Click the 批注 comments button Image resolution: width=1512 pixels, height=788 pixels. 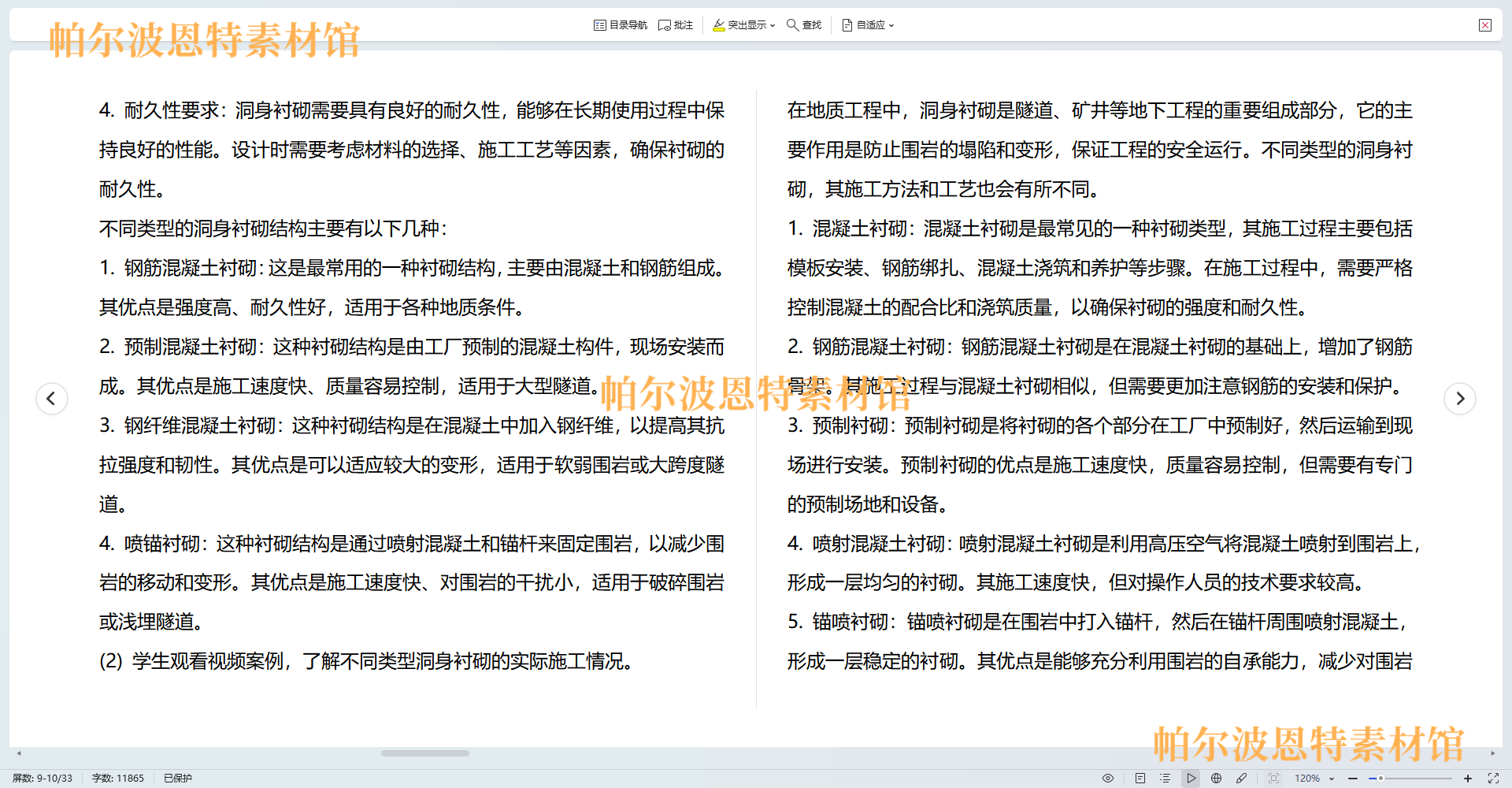pos(676,25)
